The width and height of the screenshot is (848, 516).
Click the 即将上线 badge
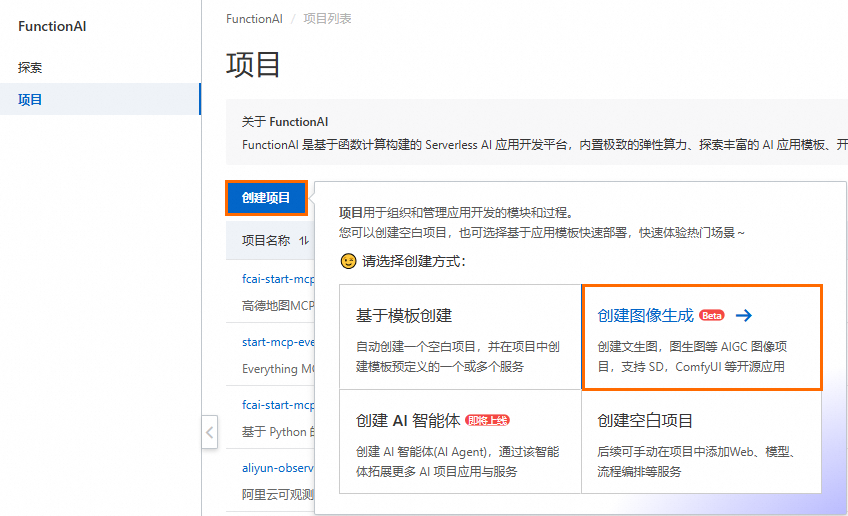(487, 420)
